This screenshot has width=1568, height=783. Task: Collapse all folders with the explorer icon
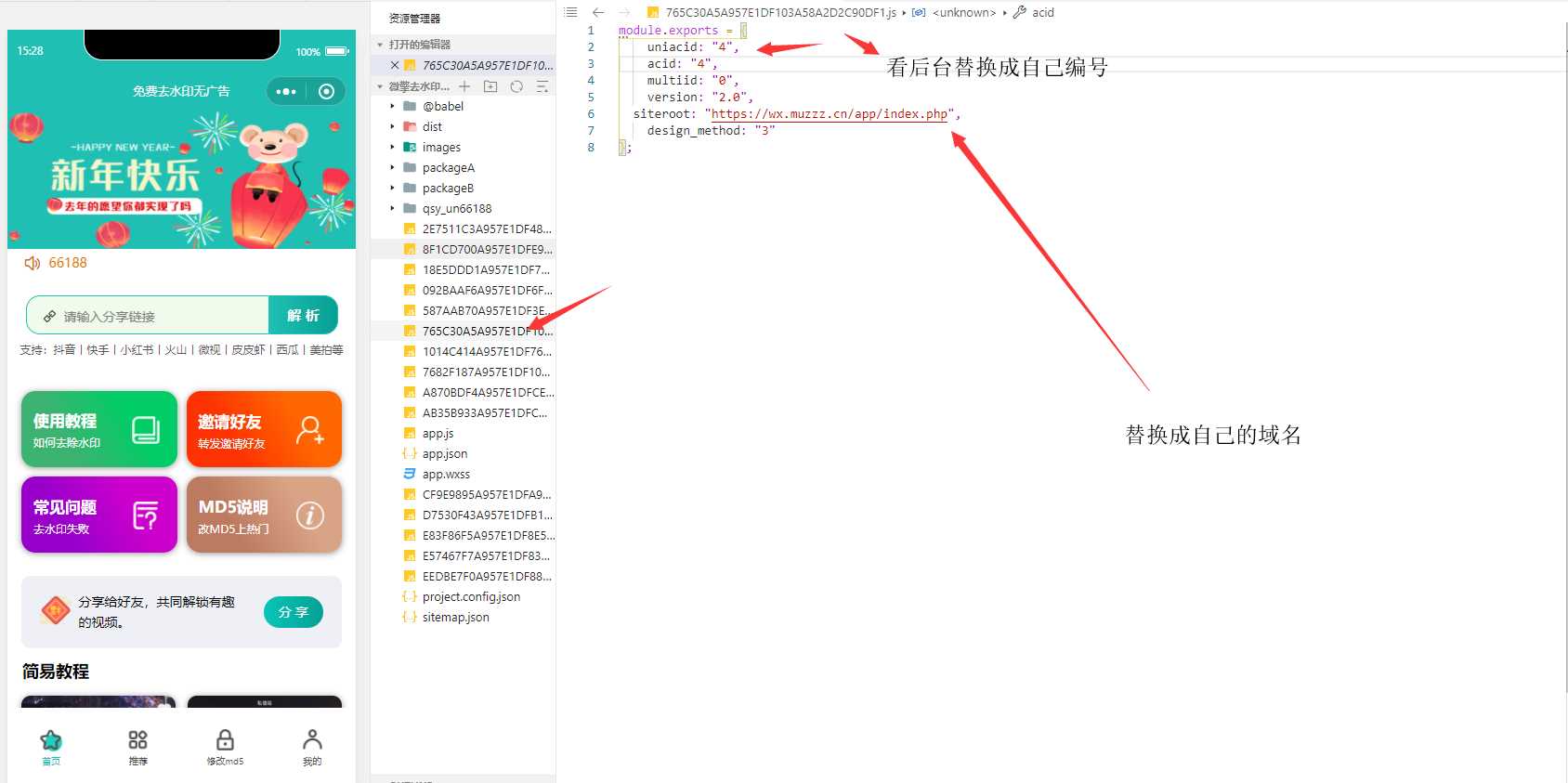[x=542, y=86]
